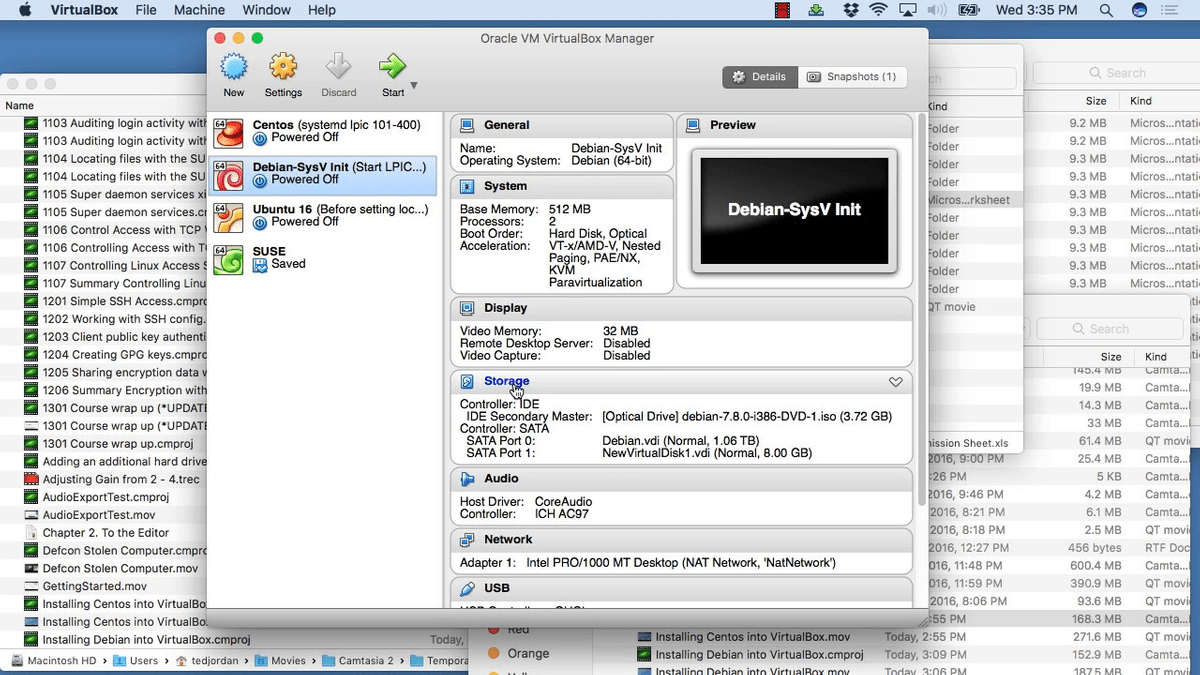Open the Start button dropdown arrow
Screen dimensions: 1200x675
click(414, 85)
